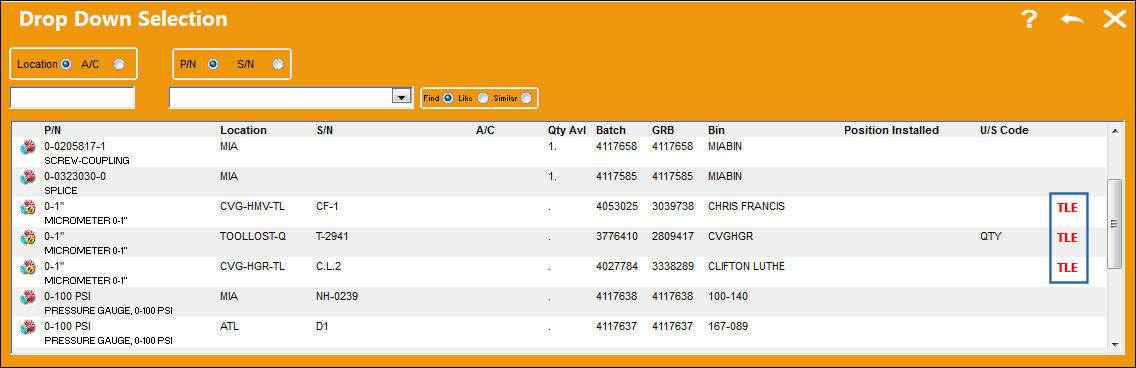Viewport: 1136px width, 368px height.
Task: Choose the Similar search mode
Action: click(x=526, y=98)
